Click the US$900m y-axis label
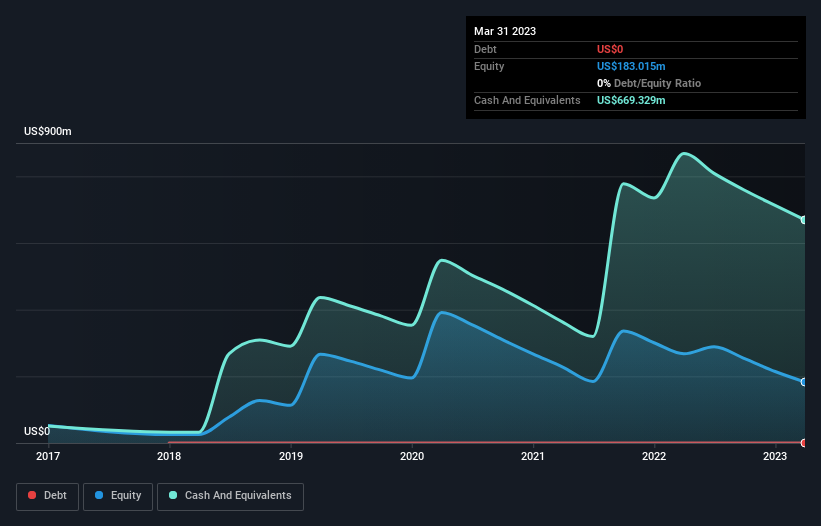This screenshot has width=821, height=526. [48, 131]
